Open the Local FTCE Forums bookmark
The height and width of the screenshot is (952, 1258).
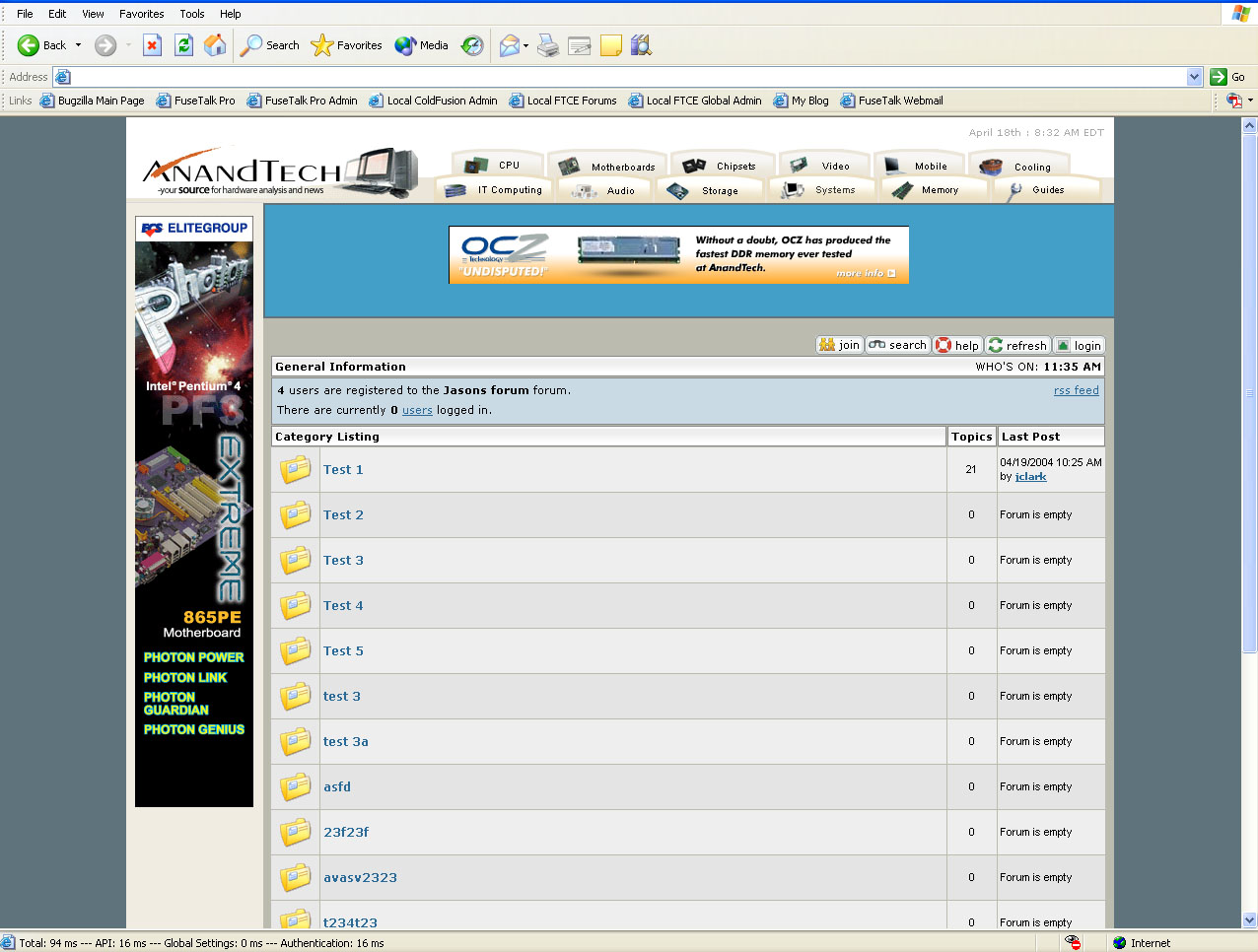[x=563, y=101]
